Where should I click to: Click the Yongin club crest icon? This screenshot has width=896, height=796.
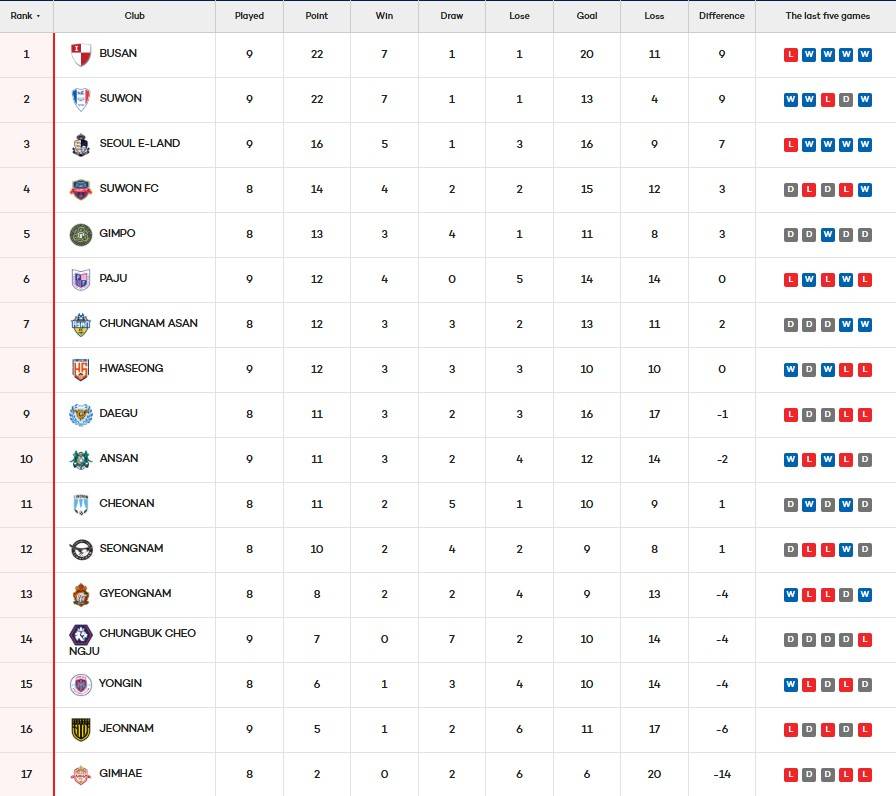tap(81, 685)
